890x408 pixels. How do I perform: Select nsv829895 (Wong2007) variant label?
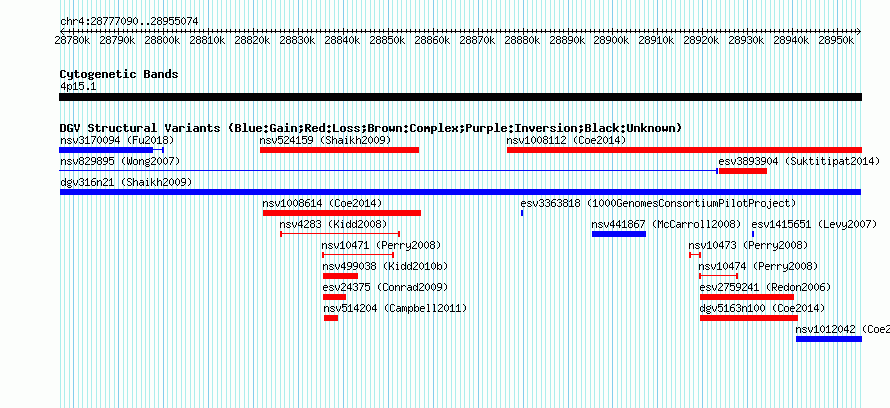(x=120, y=162)
